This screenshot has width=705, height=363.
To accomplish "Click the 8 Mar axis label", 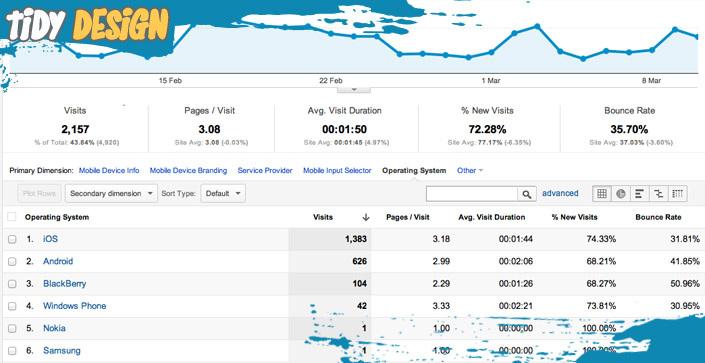I will click(651, 81).
